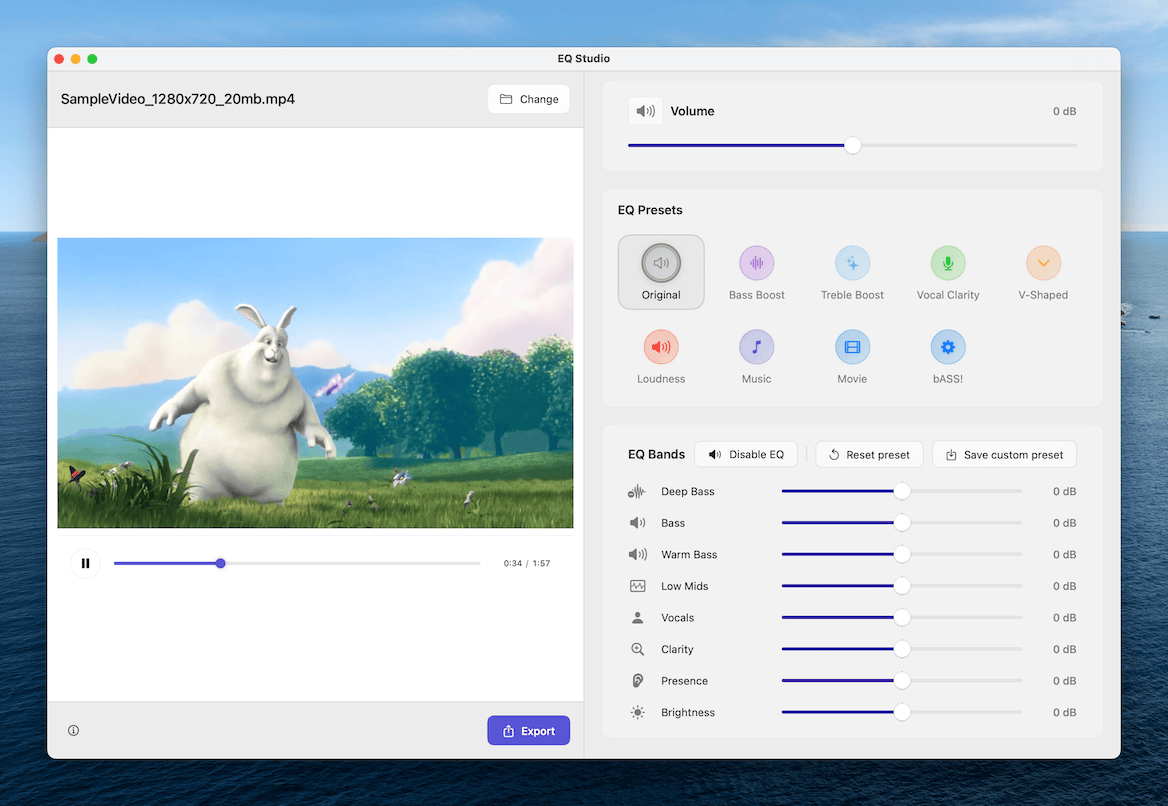Screen dimensions: 1168x806
Task: Select the Original preset icon
Action: (x=661, y=263)
